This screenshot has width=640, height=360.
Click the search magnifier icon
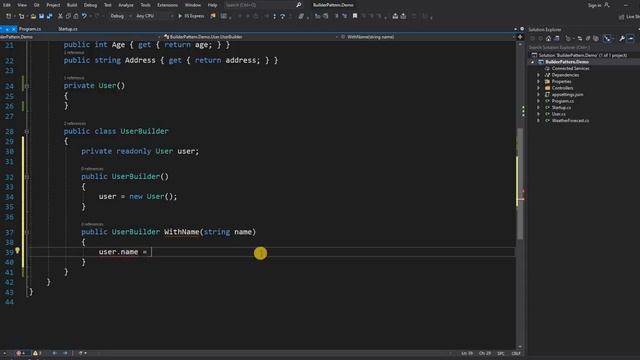click(298, 5)
